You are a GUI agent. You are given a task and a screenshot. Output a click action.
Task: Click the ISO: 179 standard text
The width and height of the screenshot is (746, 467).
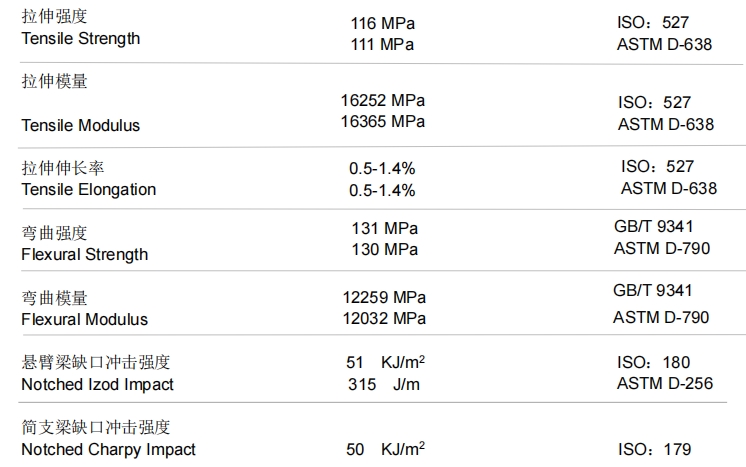654,449
